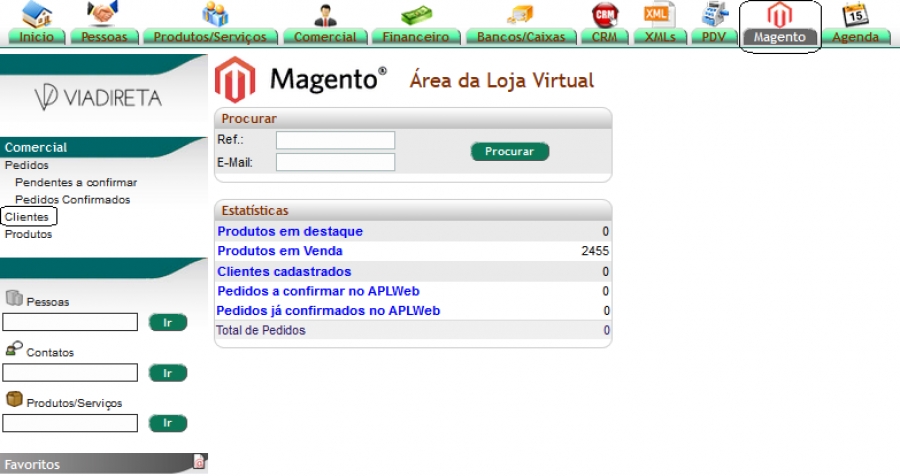Open Produtos em Venda link
This screenshot has width=900, height=476.
point(280,251)
